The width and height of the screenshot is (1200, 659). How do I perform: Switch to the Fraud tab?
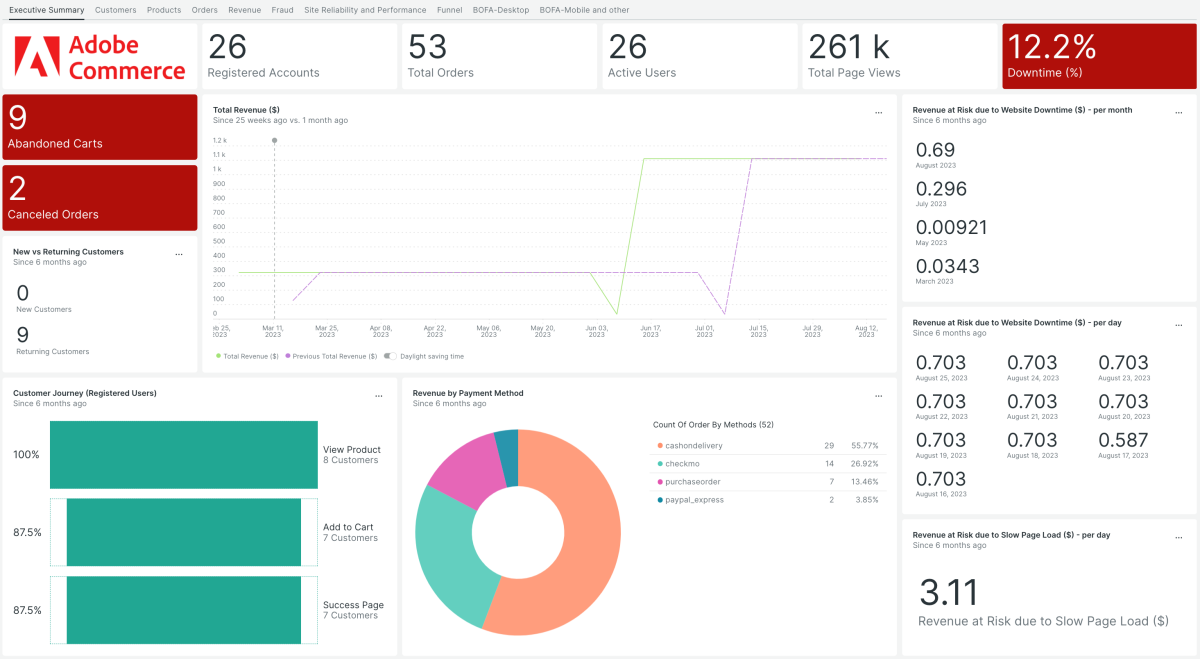coord(282,10)
